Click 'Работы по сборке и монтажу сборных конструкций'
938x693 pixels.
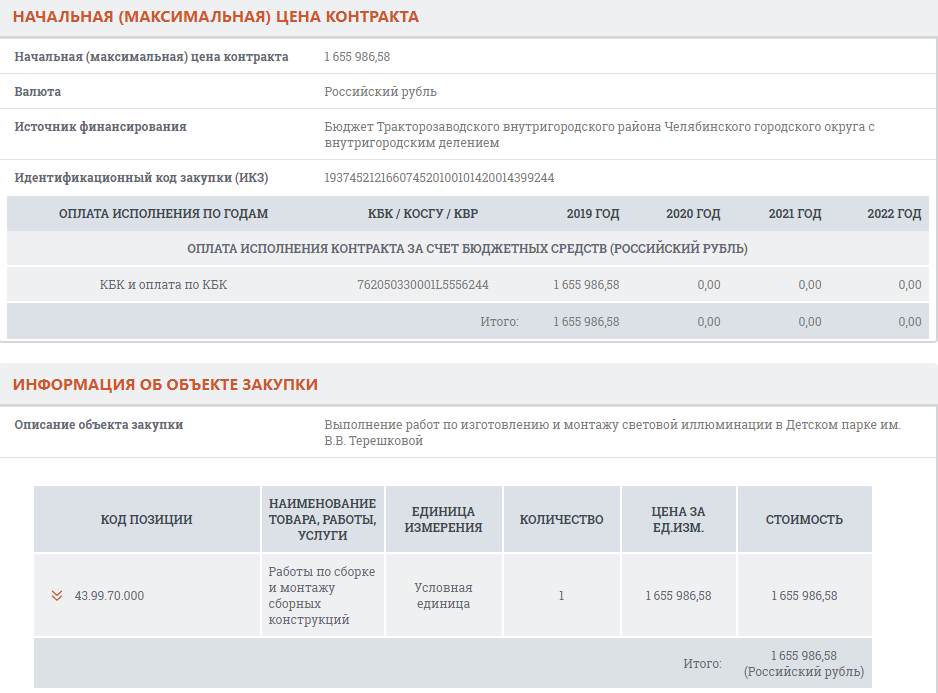(x=322, y=595)
